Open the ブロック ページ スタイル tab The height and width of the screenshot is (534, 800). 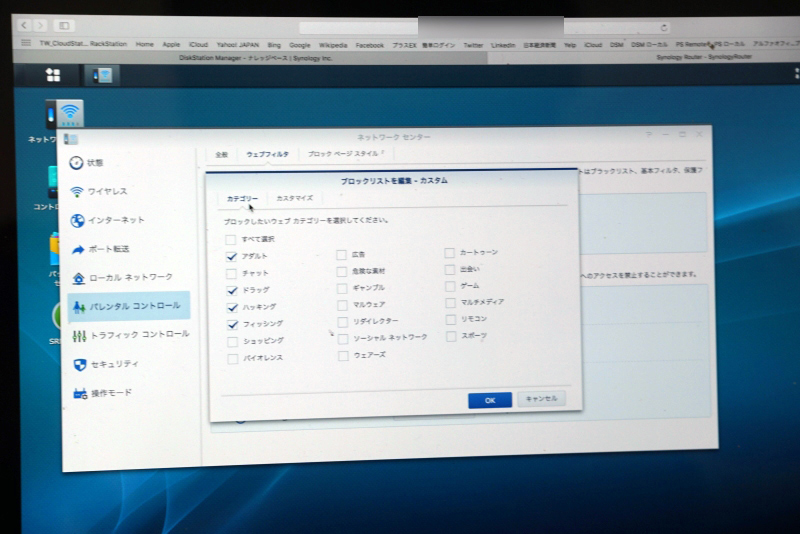[x=346, y=154]
